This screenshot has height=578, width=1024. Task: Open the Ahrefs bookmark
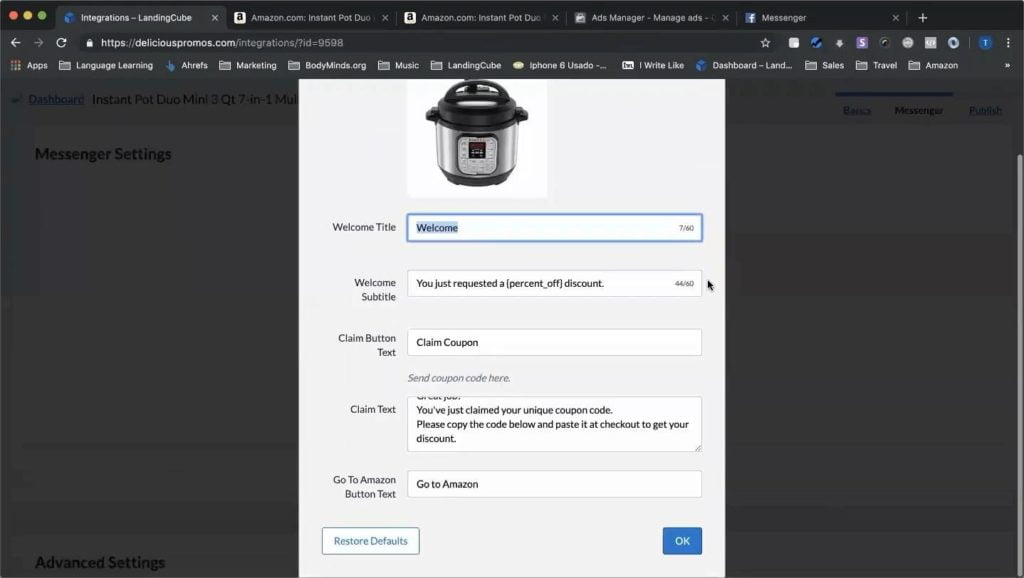[187, 65]
